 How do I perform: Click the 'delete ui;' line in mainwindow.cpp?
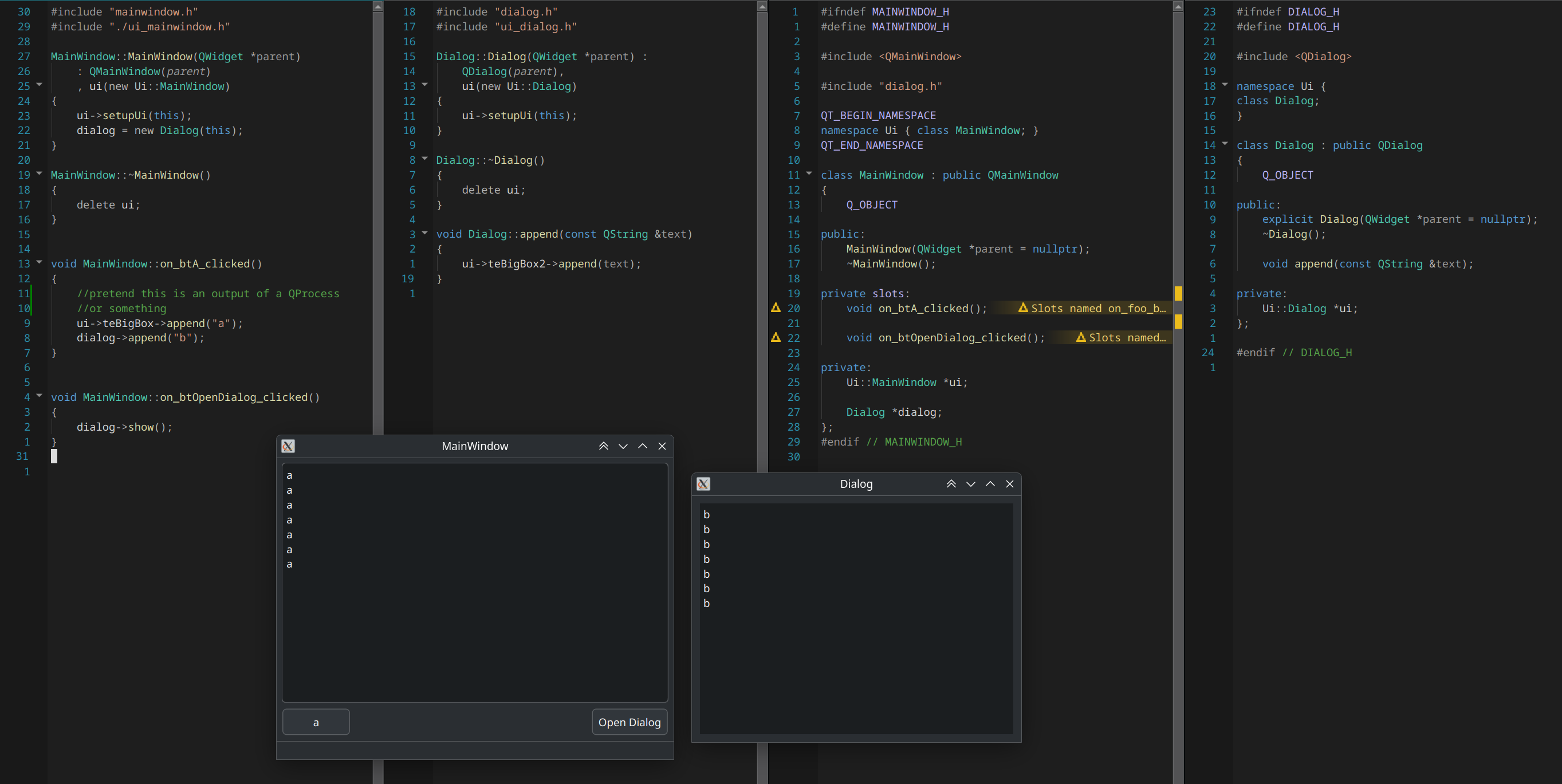pyautogui.click(x=108, y=205)
